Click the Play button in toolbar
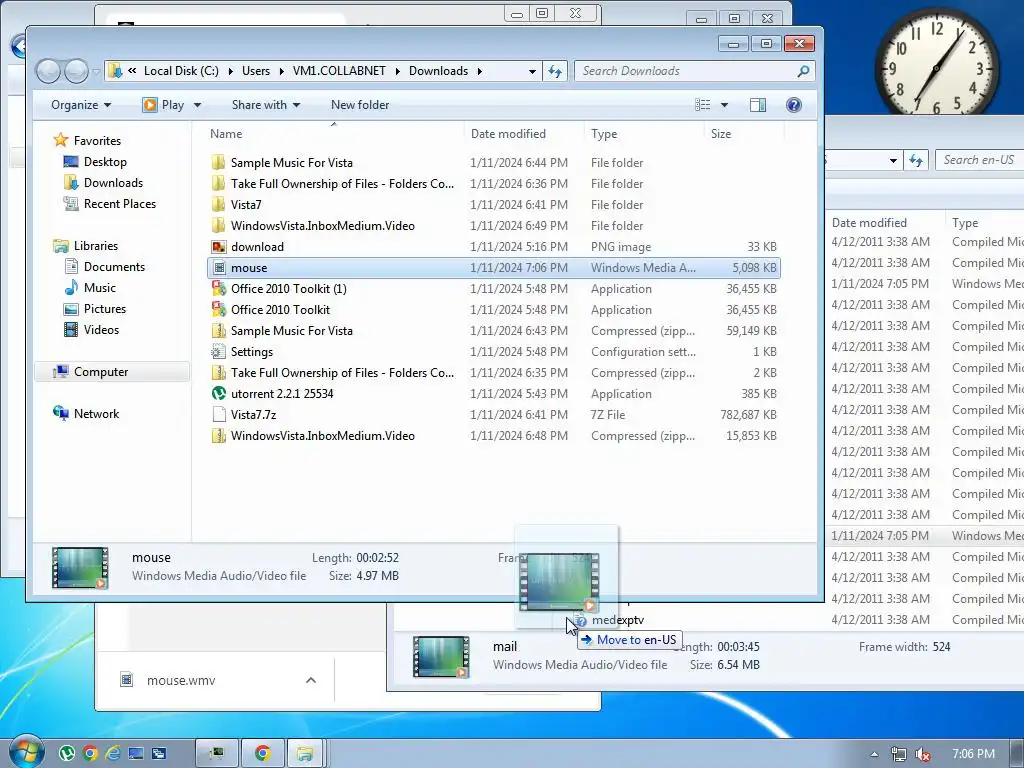The image size is (1024, 768). click(163, 105)
